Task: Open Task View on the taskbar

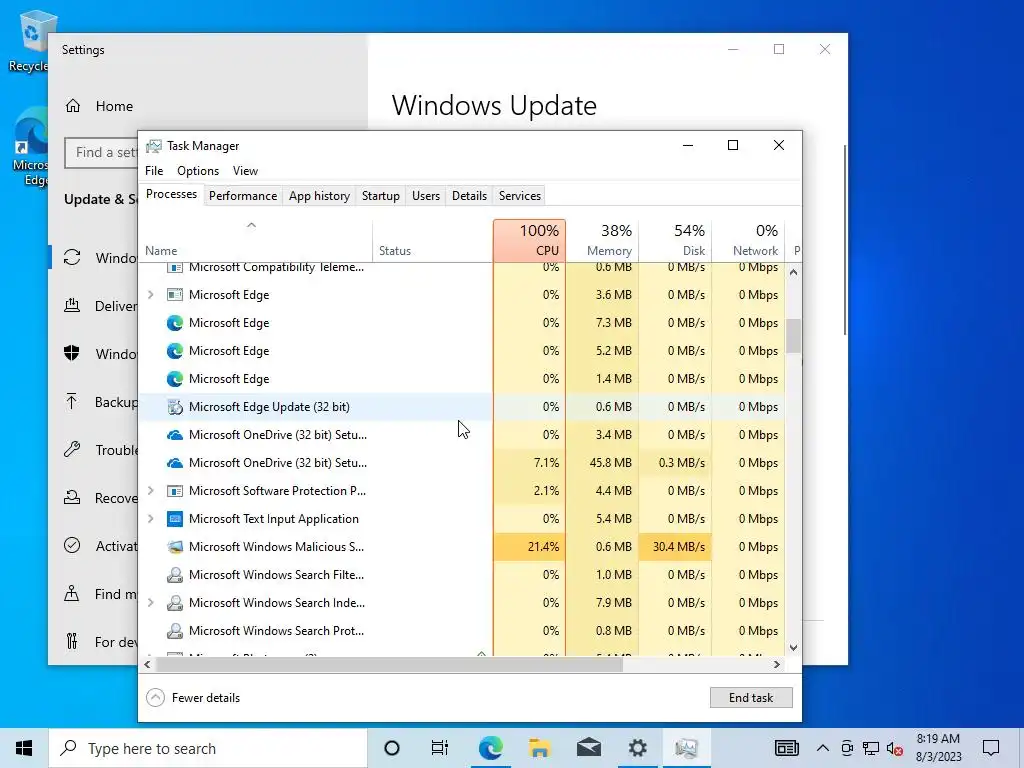Action: pos(440,748)
